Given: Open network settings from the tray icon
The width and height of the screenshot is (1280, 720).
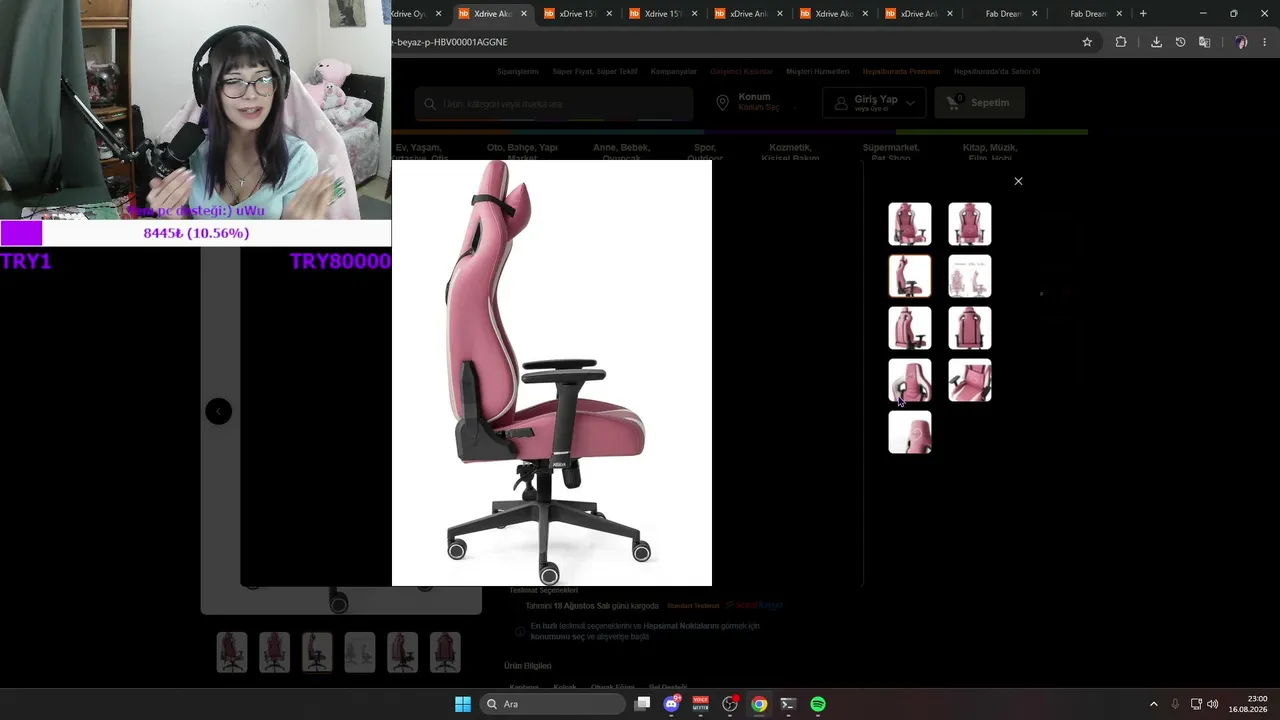Looking at the screenshot, I should pos(1196,704).
